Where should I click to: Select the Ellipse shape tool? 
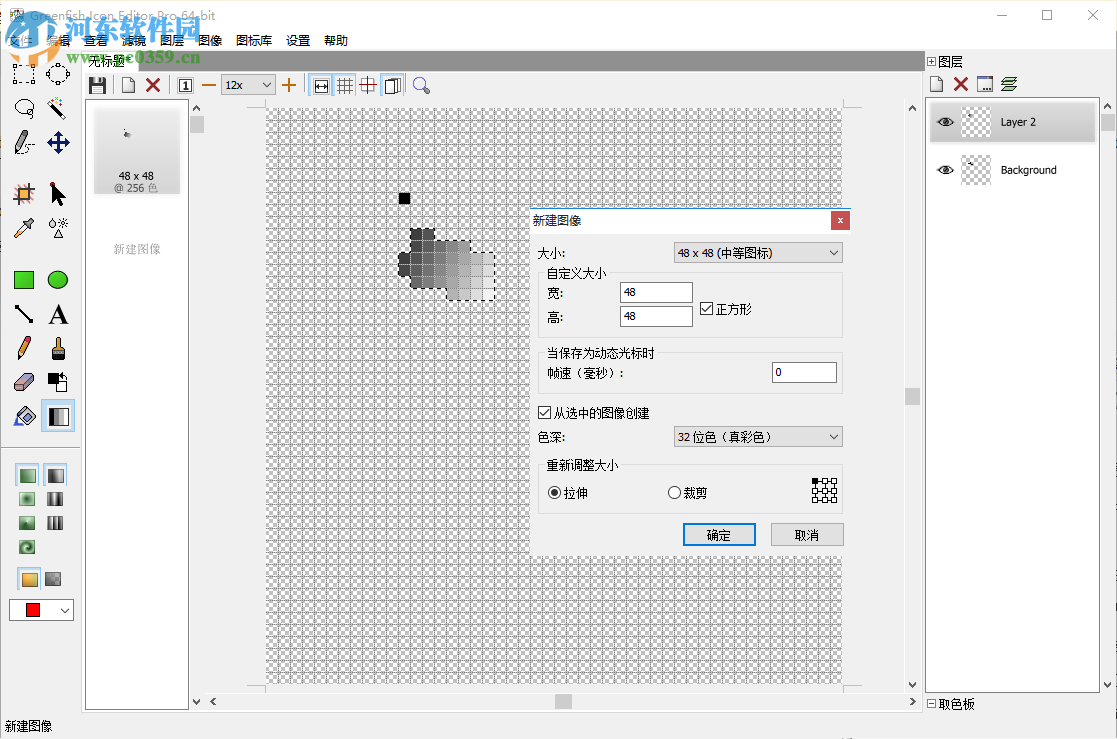[57, 280]
